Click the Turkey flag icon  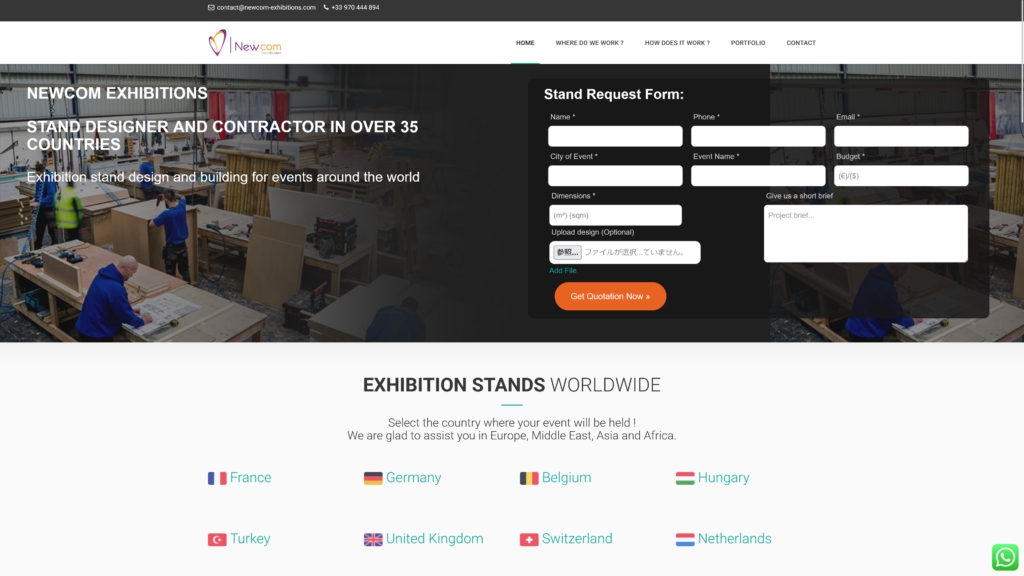217,539
